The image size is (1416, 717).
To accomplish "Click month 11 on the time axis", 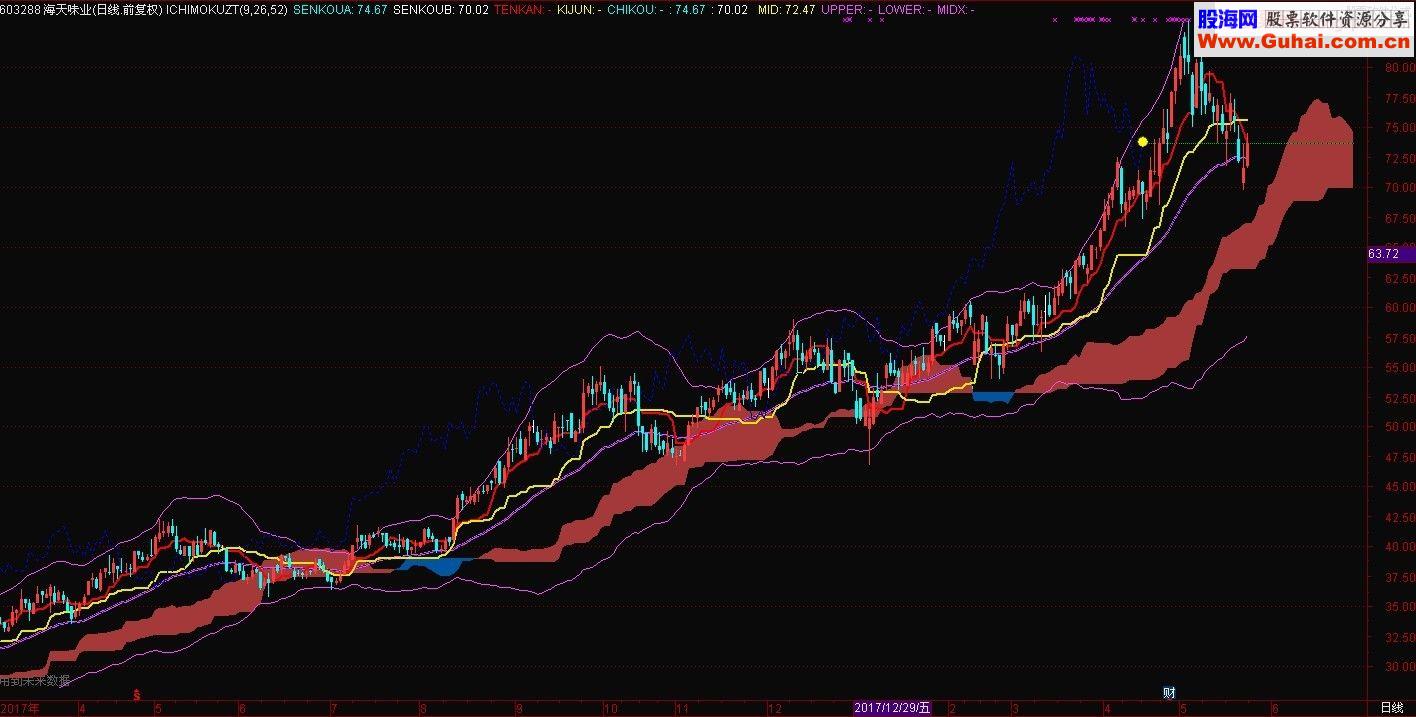I will (x=683, y=708).
